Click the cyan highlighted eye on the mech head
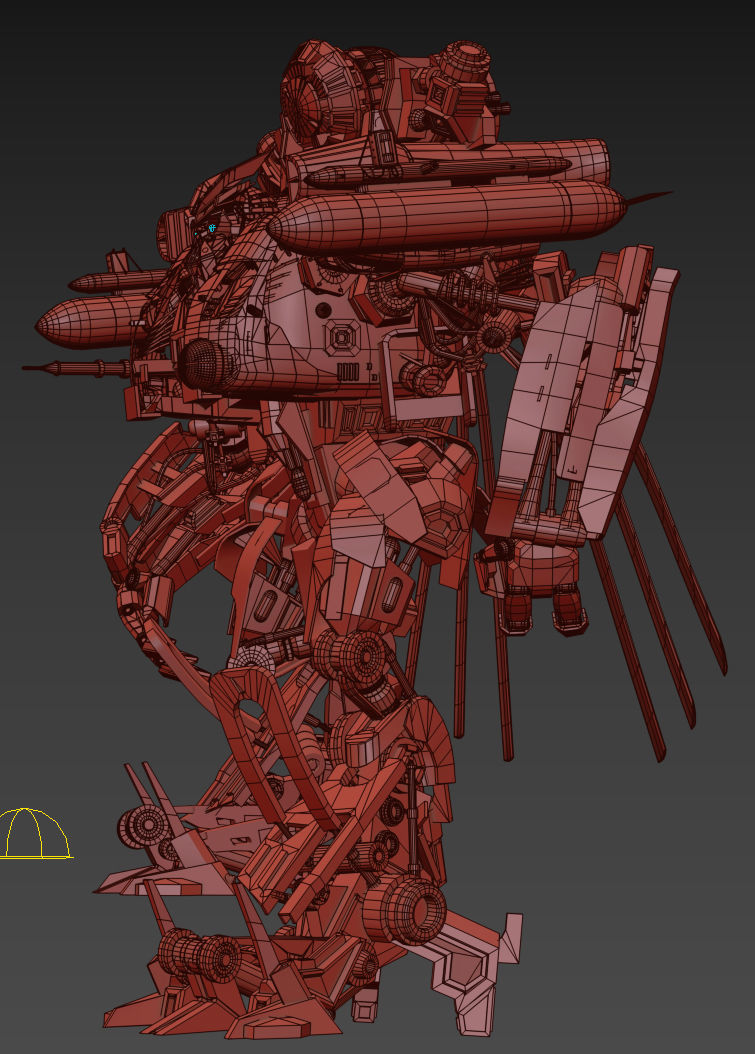Screen dimensions: 755x1054 click(x=212, y=228)
